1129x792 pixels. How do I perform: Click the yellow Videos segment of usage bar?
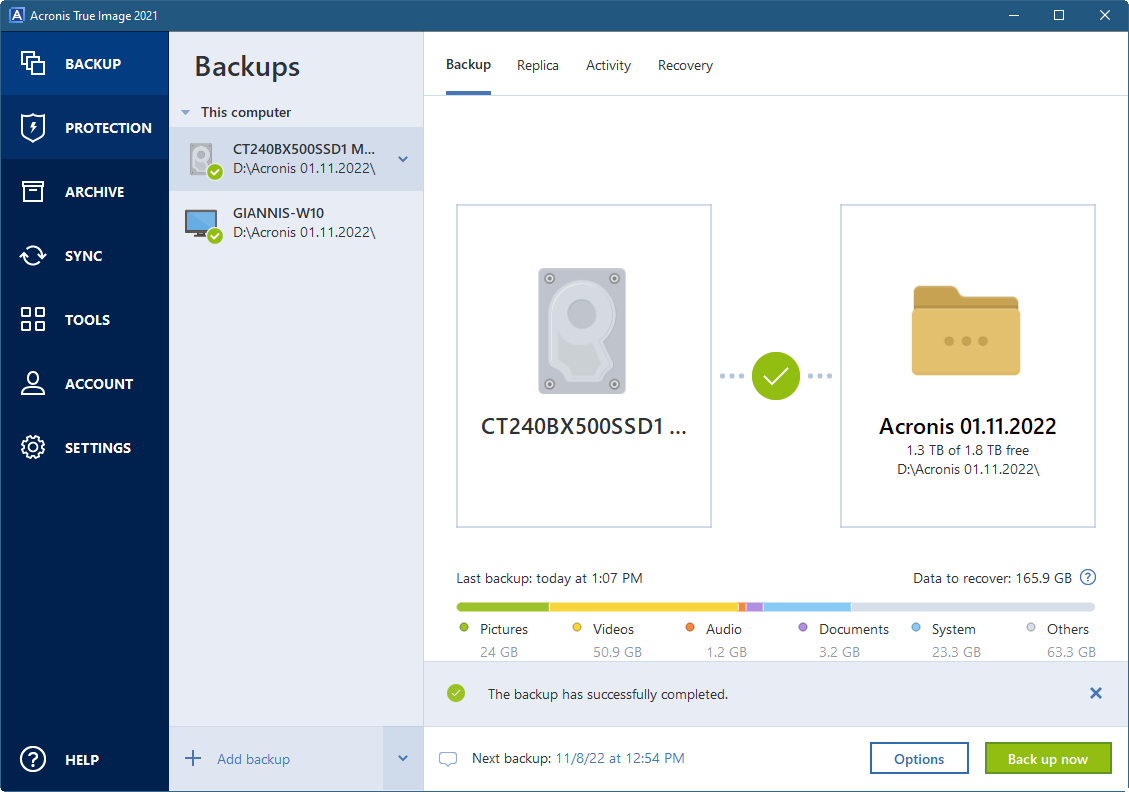pyautogui.click(x=644, y=607)
